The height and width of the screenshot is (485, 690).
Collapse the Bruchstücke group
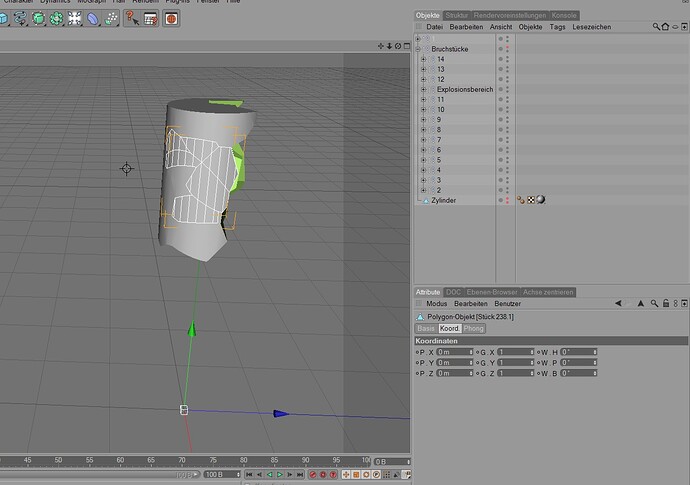(x=418, y=49)
